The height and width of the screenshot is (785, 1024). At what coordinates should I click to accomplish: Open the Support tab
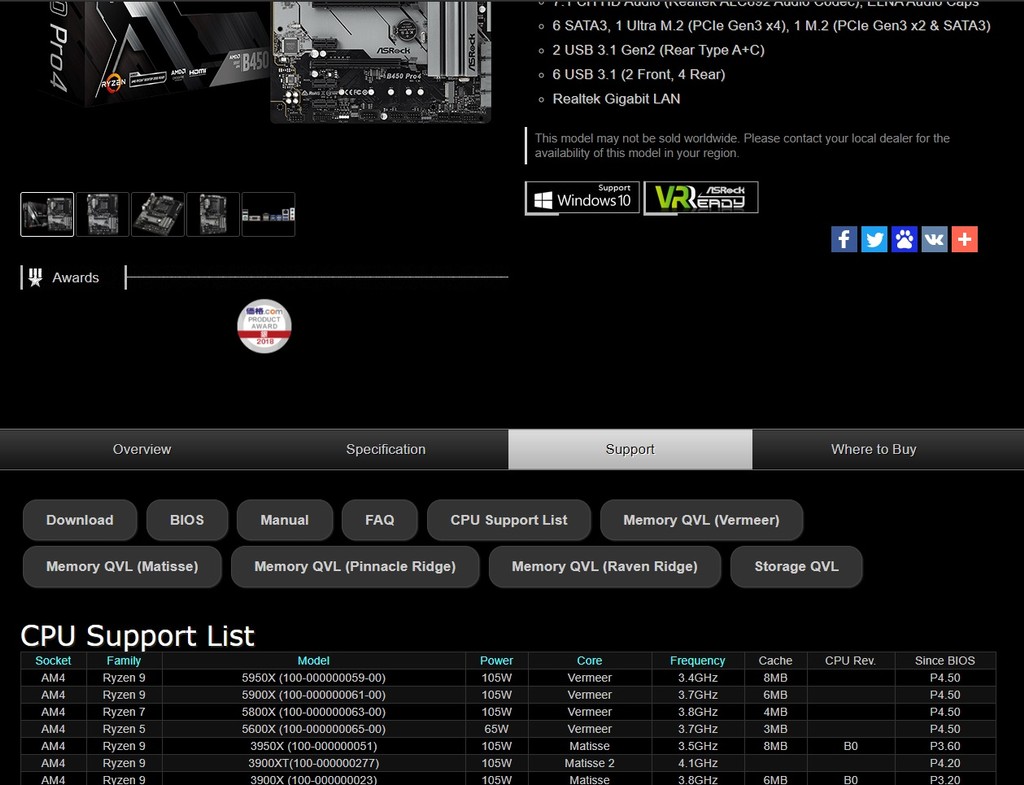click(x=630, y=449)
